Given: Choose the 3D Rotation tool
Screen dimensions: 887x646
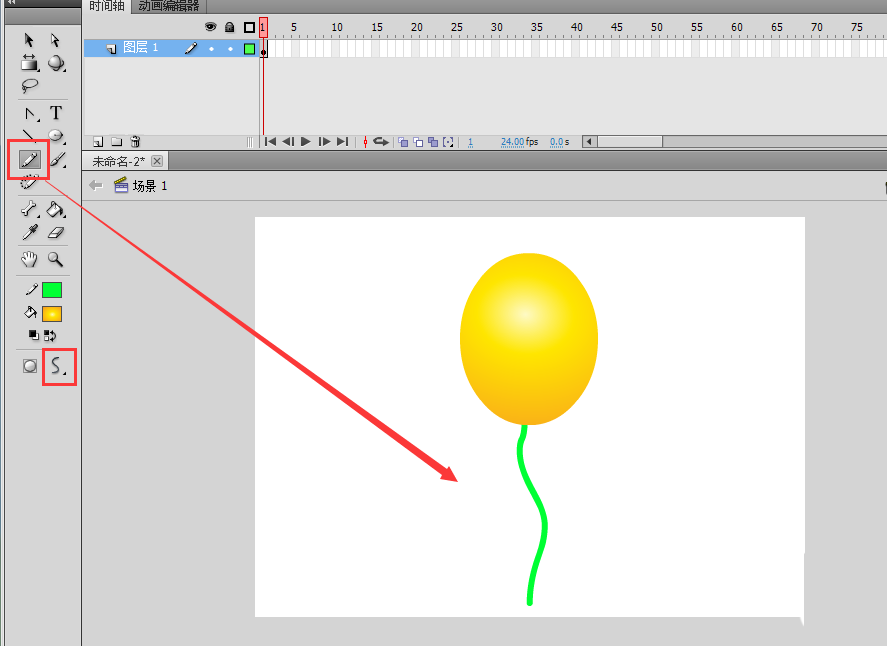Looking at the screenshot, I should (x=55, y=63).
